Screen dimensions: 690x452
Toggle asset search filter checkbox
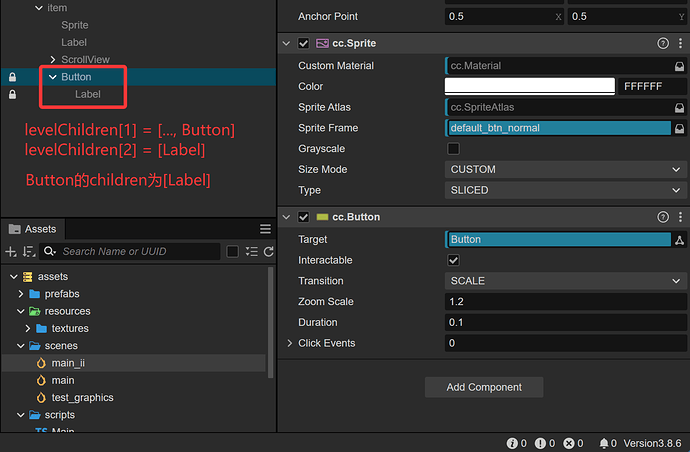pos(232,252)
